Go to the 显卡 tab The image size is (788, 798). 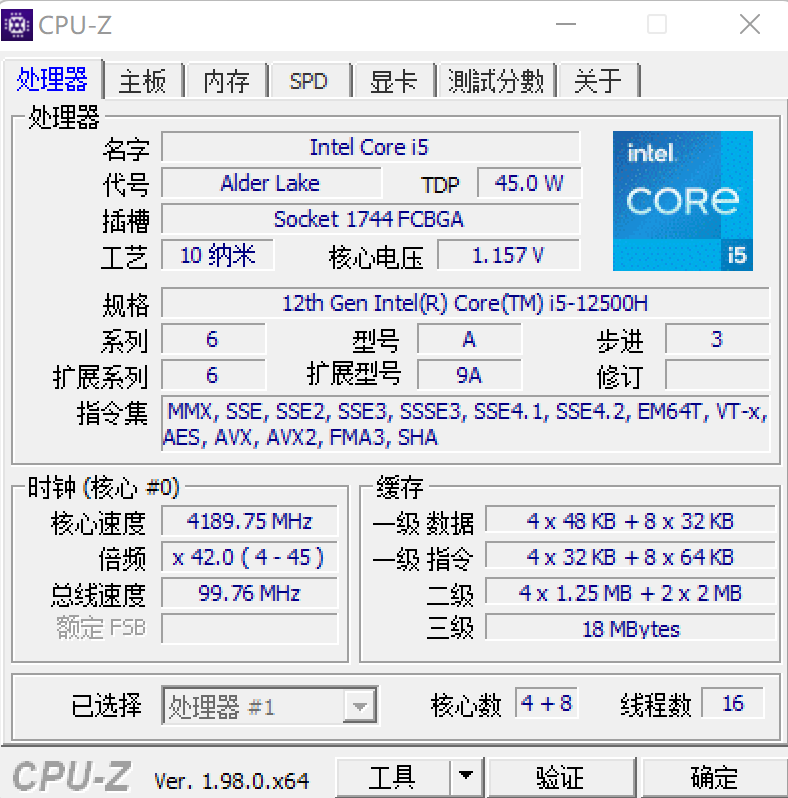393,81
